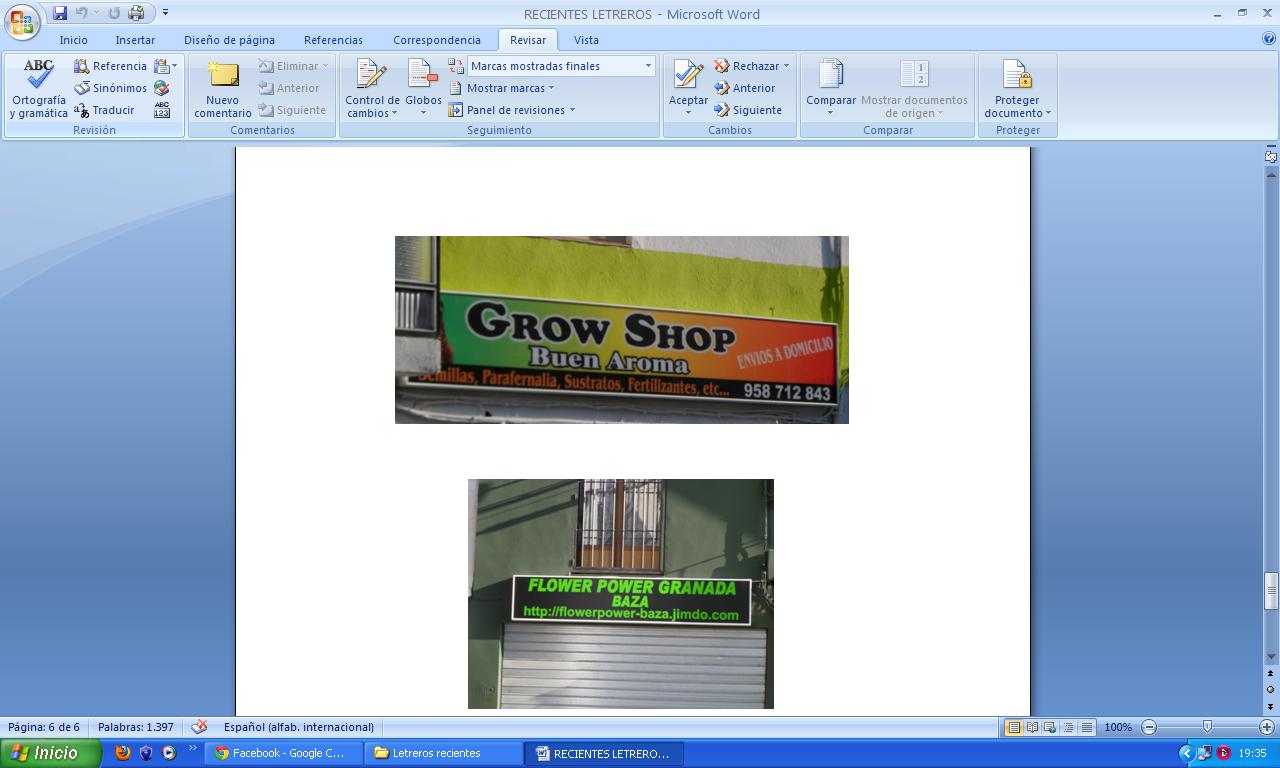Viewport: 1280px width, 768px height.
Task: Open the Office button menu
Action: (22, 22)
